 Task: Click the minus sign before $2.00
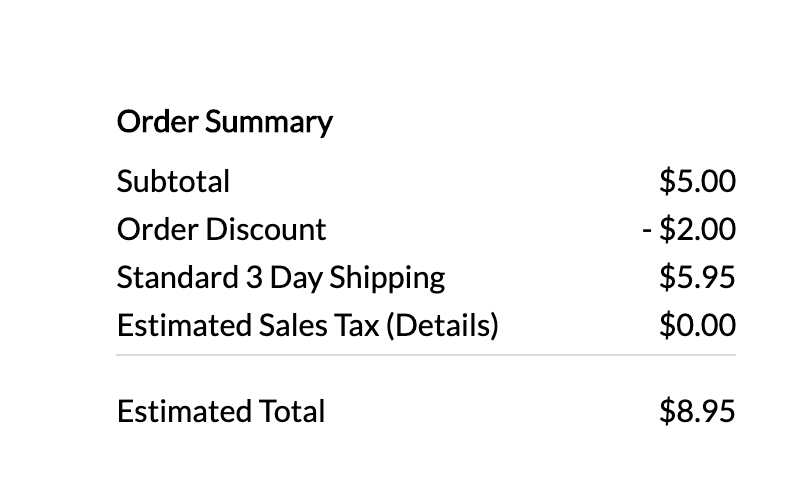647,229
